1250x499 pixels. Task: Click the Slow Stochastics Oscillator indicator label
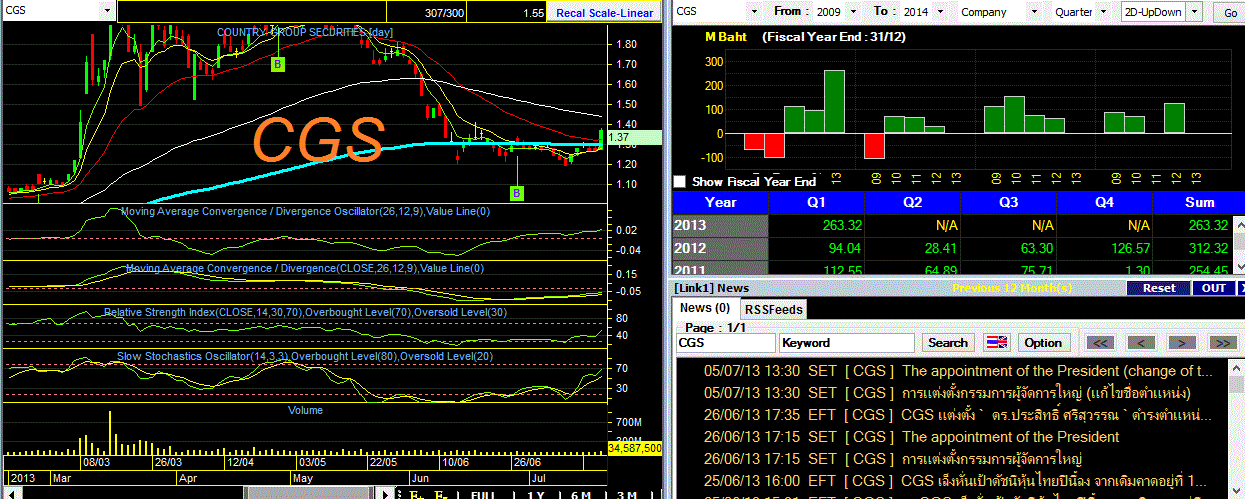(305, 356)
